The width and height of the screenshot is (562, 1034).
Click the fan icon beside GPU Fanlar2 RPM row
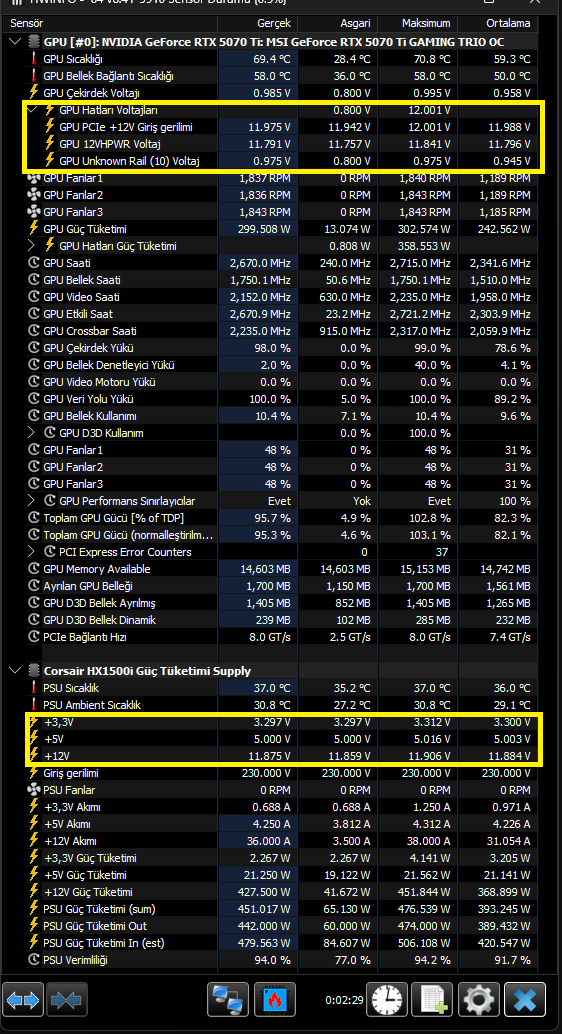coord(34,195)
